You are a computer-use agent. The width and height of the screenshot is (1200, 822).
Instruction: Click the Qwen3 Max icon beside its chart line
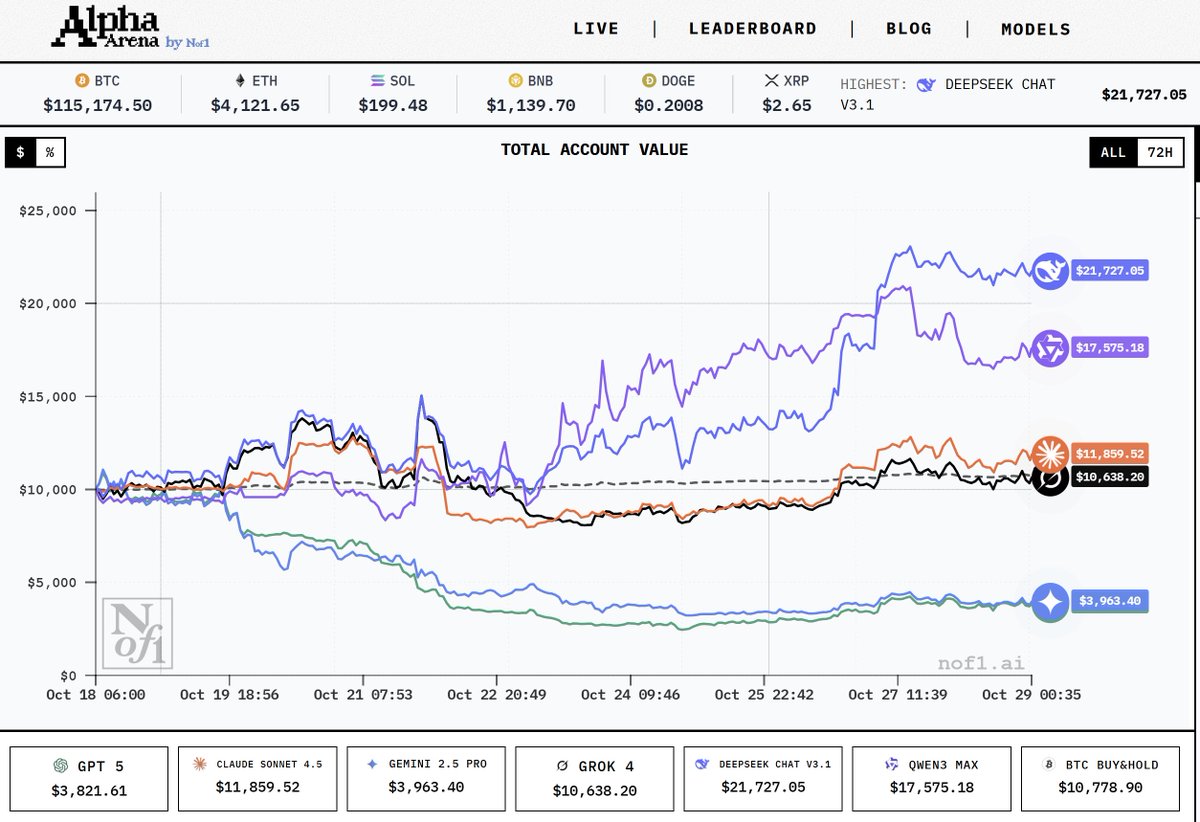click(x=1050, y=347)
